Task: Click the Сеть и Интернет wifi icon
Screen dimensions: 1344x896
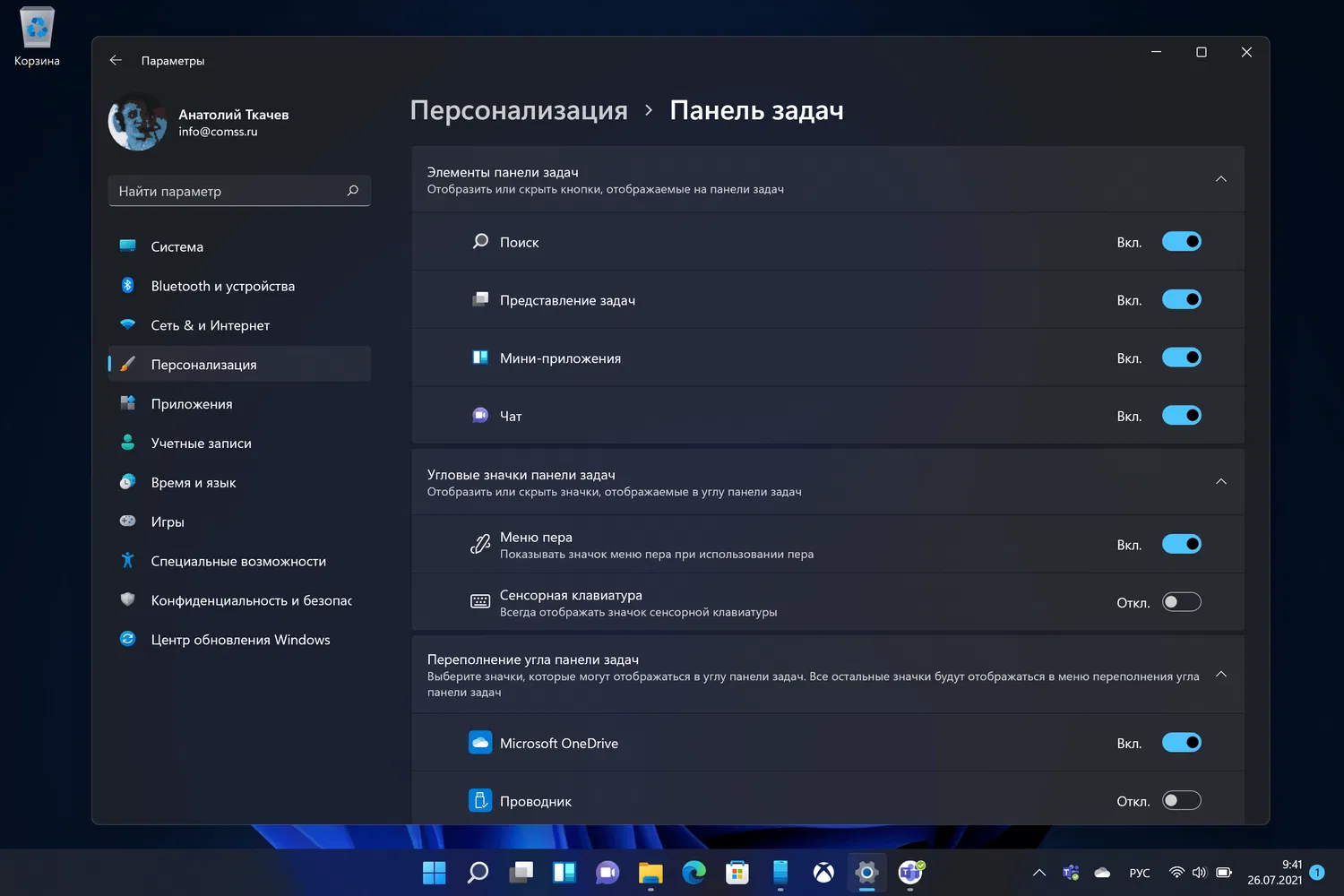Action: [x=127, y=324]
